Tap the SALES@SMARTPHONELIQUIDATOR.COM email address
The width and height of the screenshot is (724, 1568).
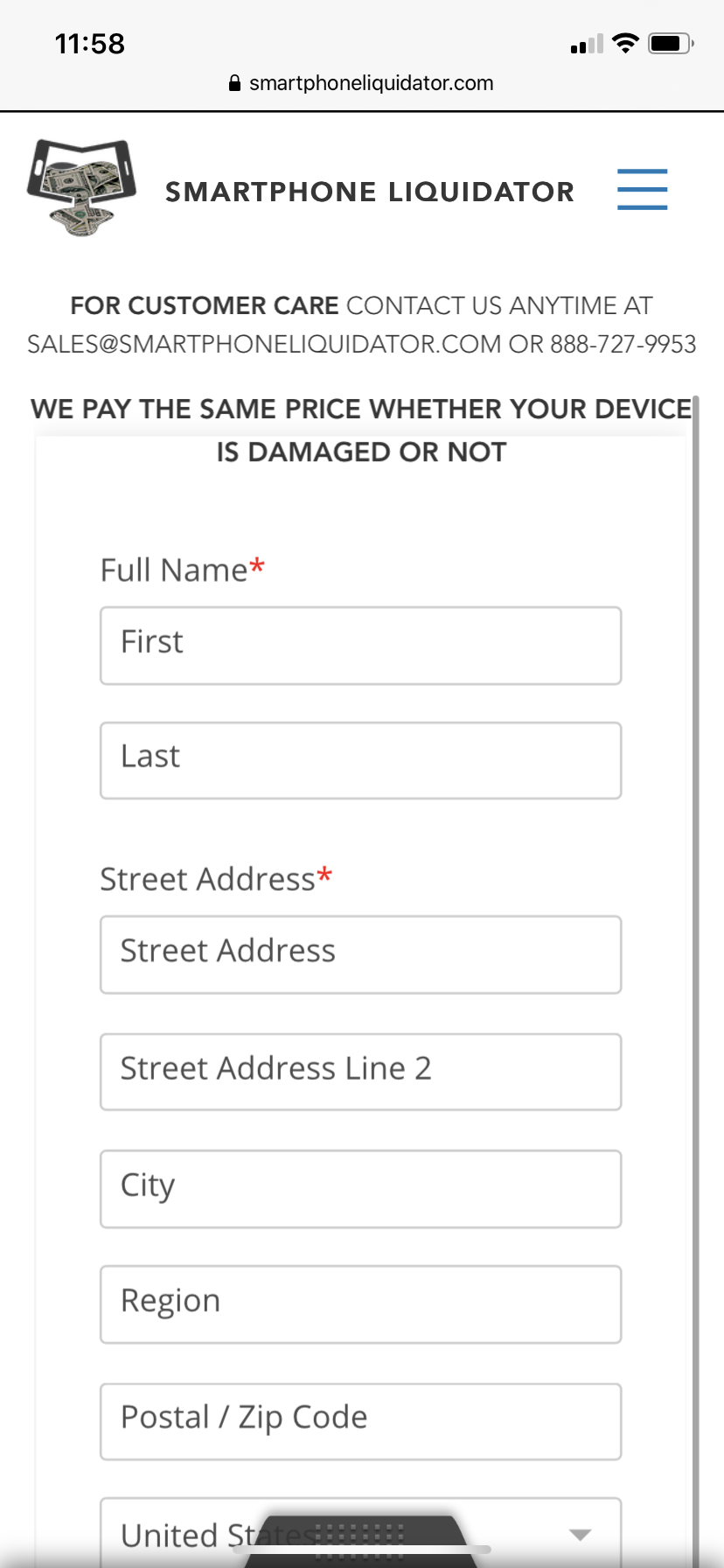coord(264,344)
